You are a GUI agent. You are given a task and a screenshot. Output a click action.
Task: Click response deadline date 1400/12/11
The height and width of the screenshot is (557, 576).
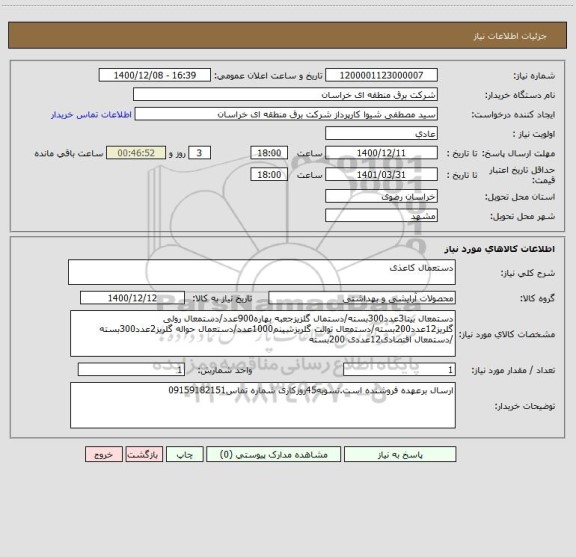381,153
